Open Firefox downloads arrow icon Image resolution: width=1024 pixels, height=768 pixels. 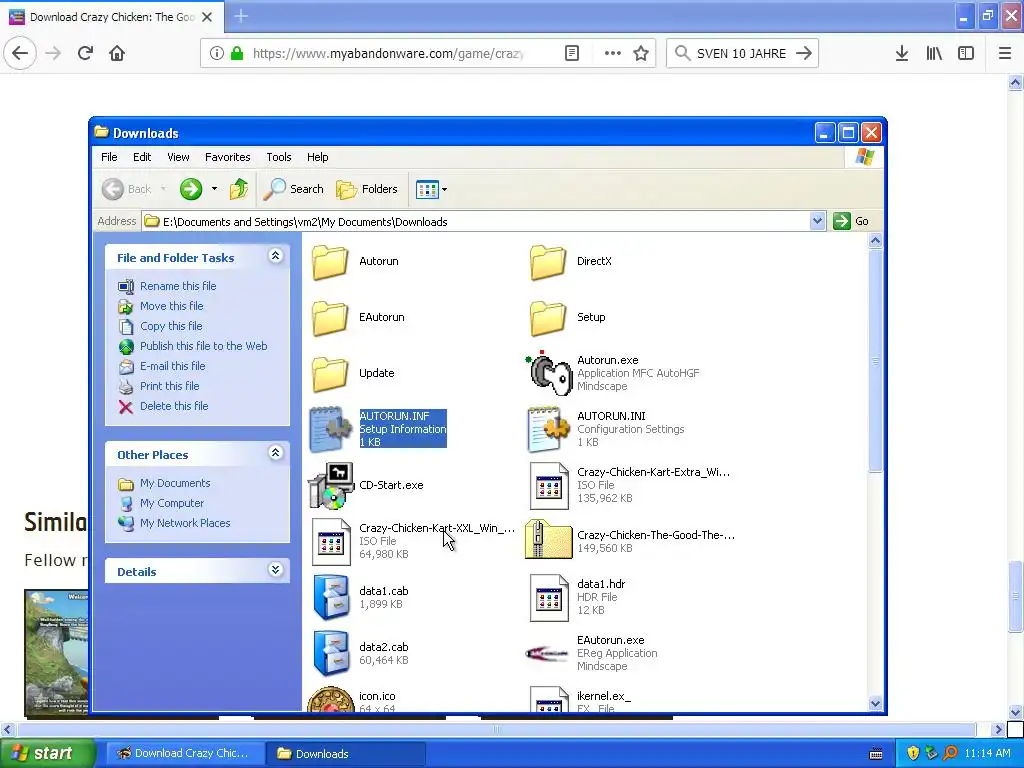902,54
